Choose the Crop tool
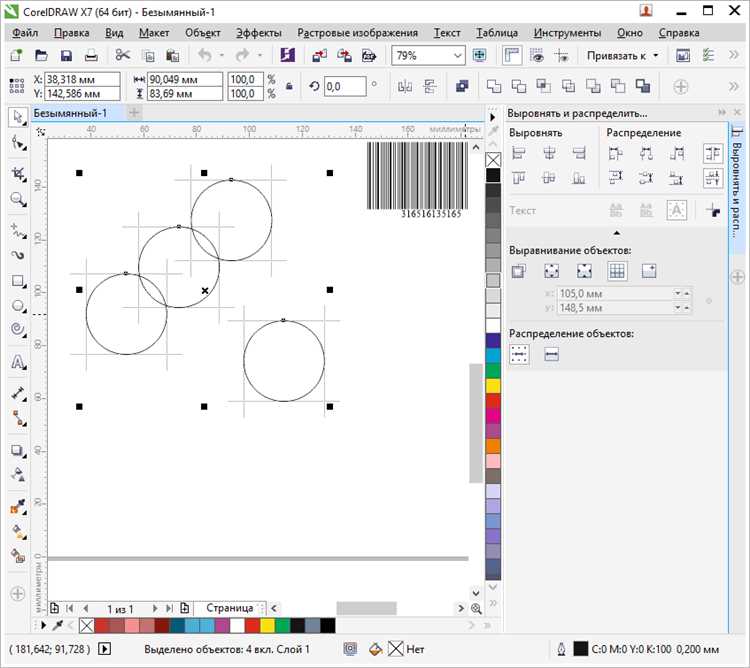The height and width of the screenshot is (668, 750). pos(18,174)
